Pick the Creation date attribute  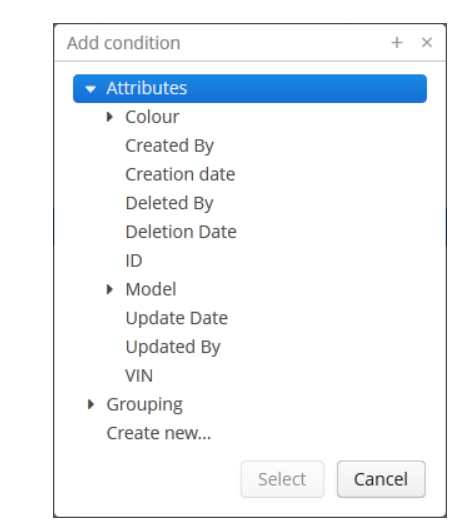click(180, 174)
